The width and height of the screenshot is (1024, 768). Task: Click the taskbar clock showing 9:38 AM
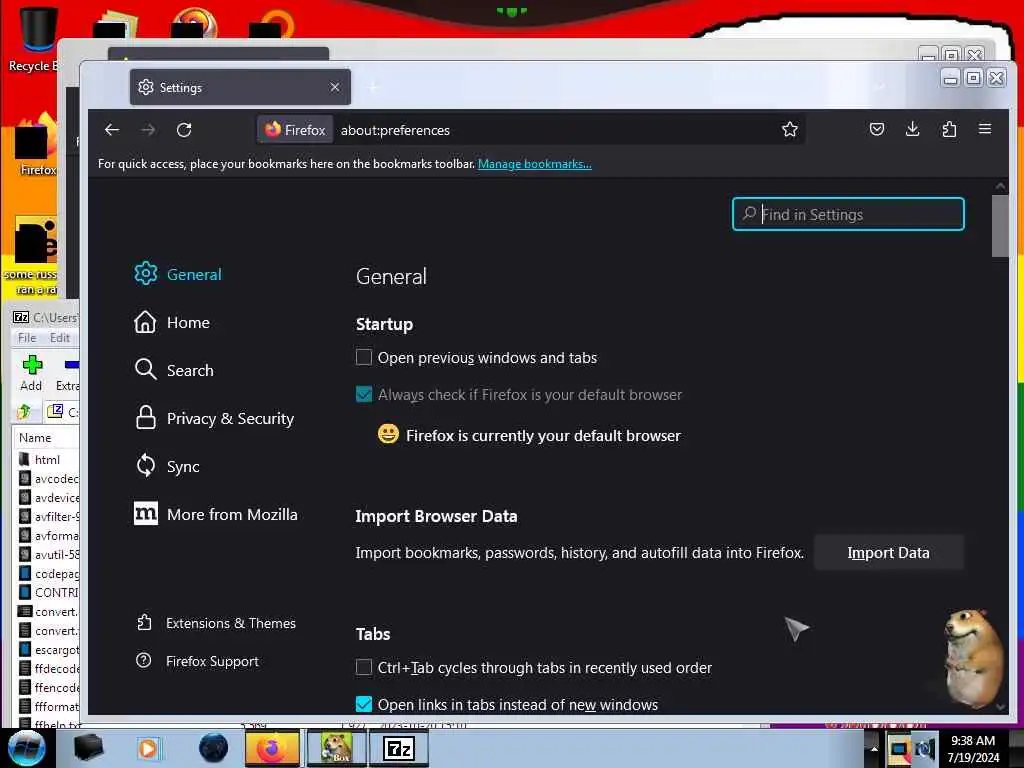click(973, 748)
